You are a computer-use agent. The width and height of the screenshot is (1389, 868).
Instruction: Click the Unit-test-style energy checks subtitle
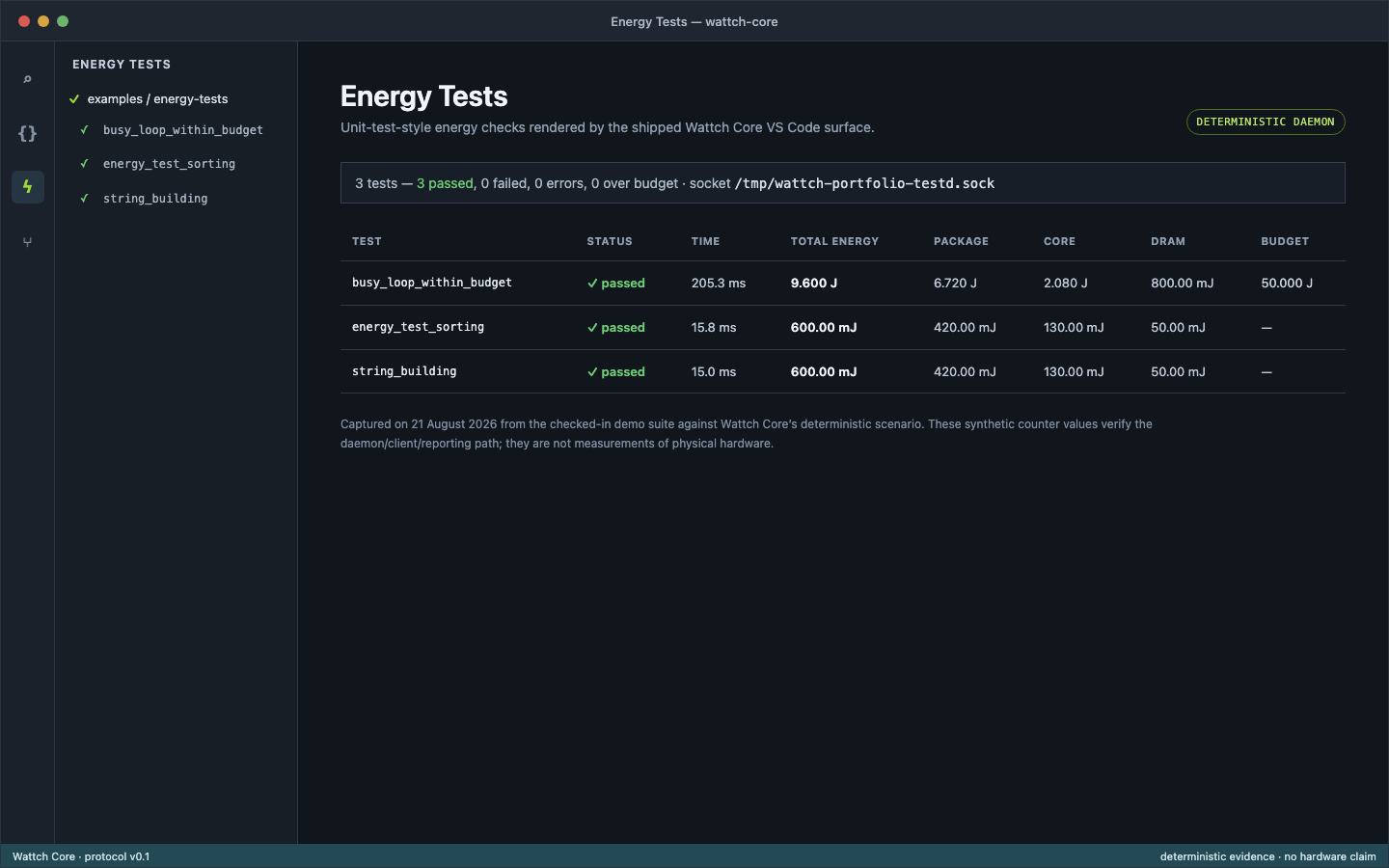[608, 127]
